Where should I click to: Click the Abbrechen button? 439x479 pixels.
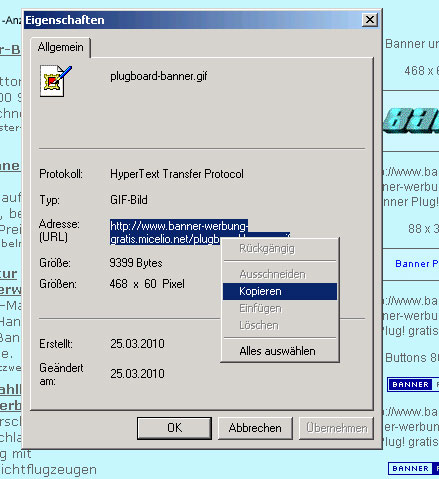click(255, 428)
